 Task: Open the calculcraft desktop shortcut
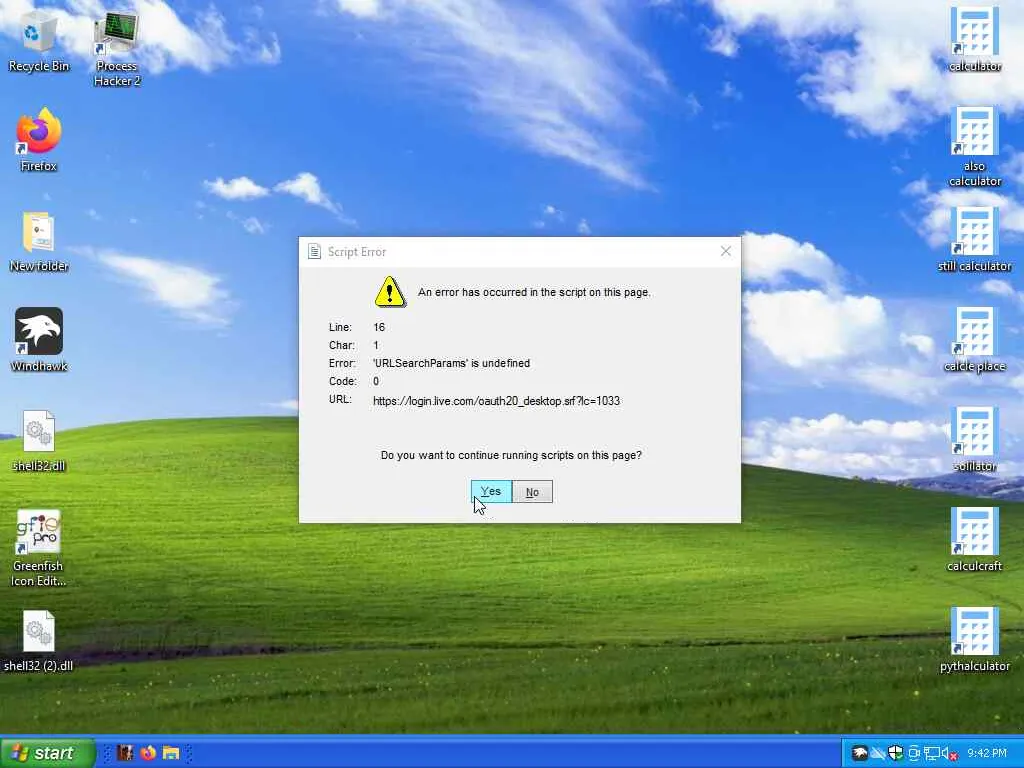tap(974, 539)
